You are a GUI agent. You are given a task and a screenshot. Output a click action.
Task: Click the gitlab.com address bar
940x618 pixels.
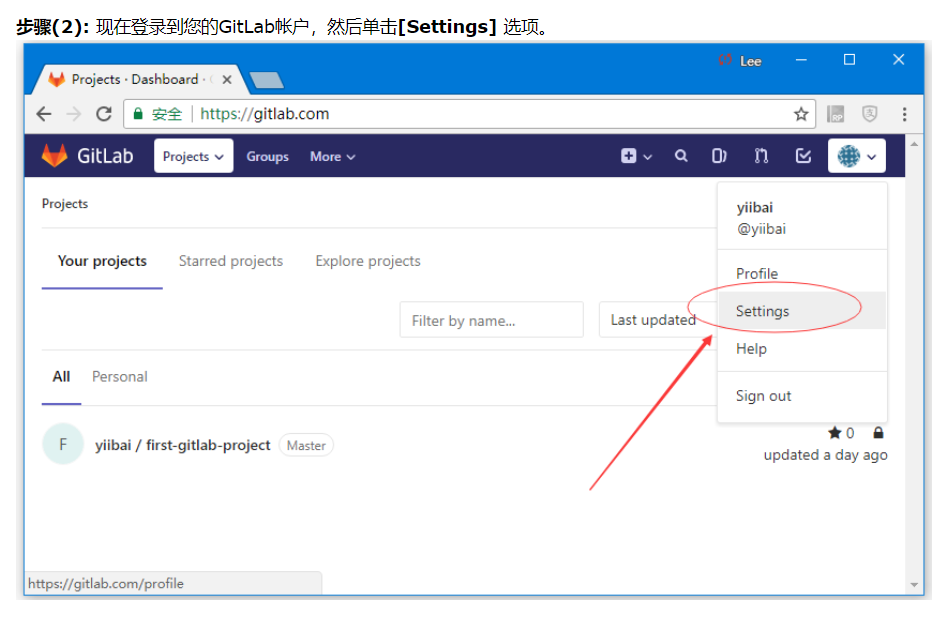click(469, 114)
